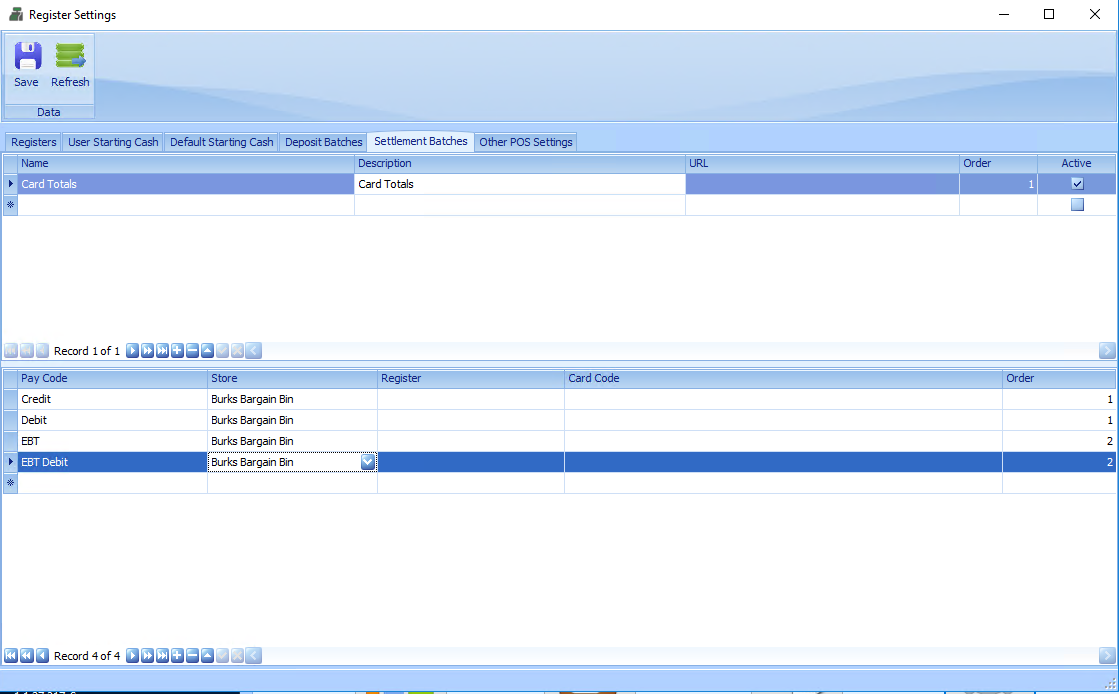Click the URL column header

pyautogui.click(x=821, y=163)
